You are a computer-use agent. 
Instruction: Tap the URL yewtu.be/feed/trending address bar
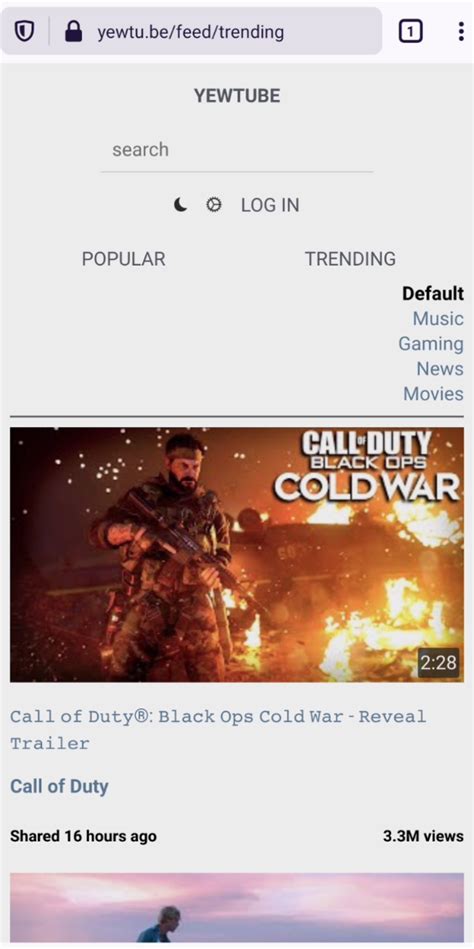(x=191, y=31)
